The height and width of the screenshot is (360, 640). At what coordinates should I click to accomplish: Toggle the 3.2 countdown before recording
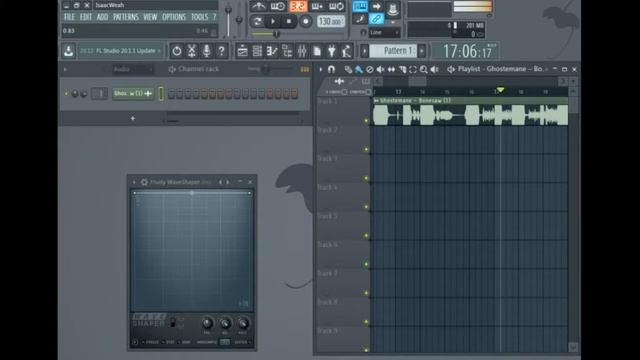click(298, 6)
